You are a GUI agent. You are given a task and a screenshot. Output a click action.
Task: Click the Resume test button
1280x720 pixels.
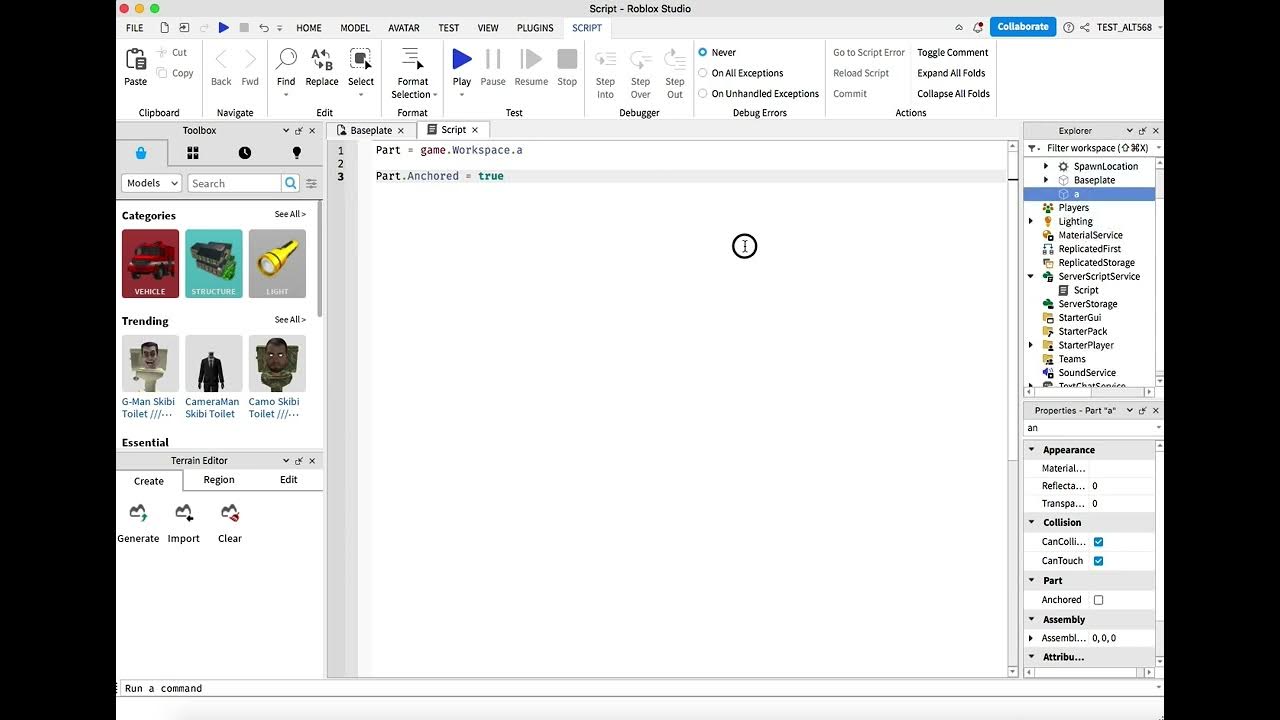[x=531, y=59]
